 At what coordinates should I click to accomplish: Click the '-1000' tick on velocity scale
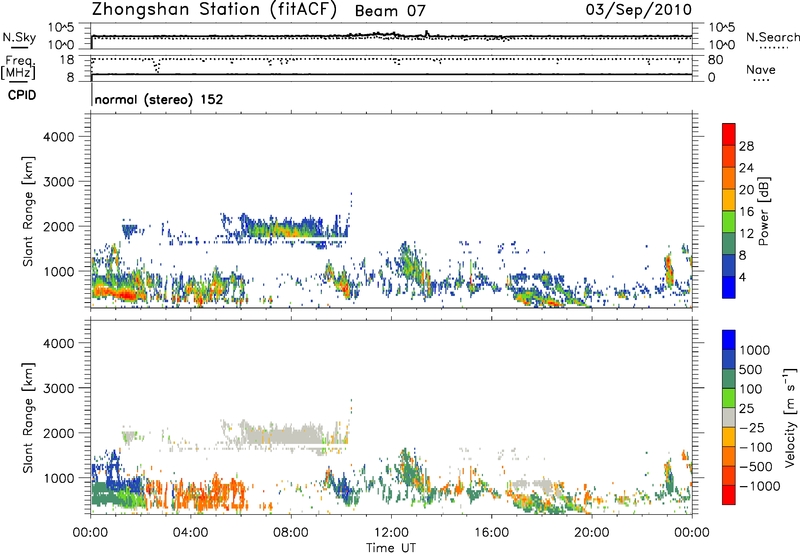click(760, 486)
